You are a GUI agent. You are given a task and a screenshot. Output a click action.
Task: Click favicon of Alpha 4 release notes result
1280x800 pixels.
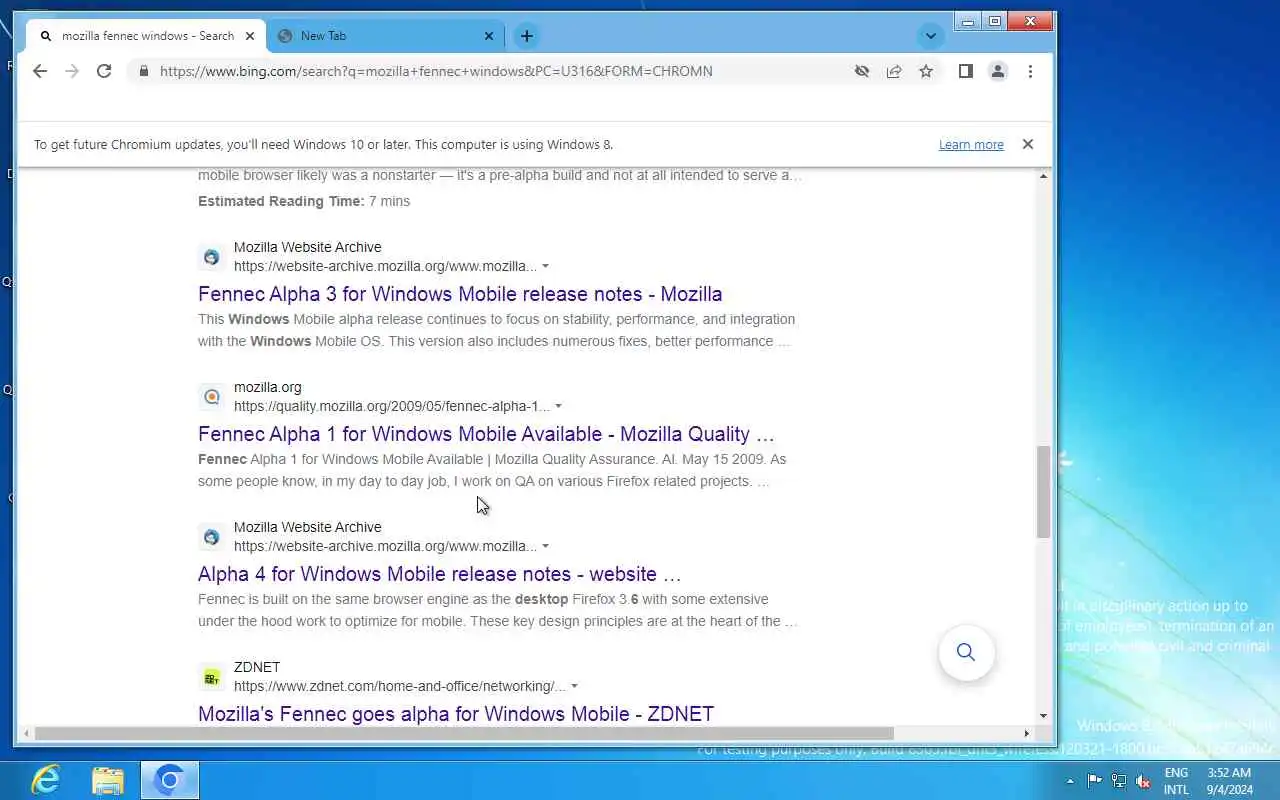tap(211, 537)
